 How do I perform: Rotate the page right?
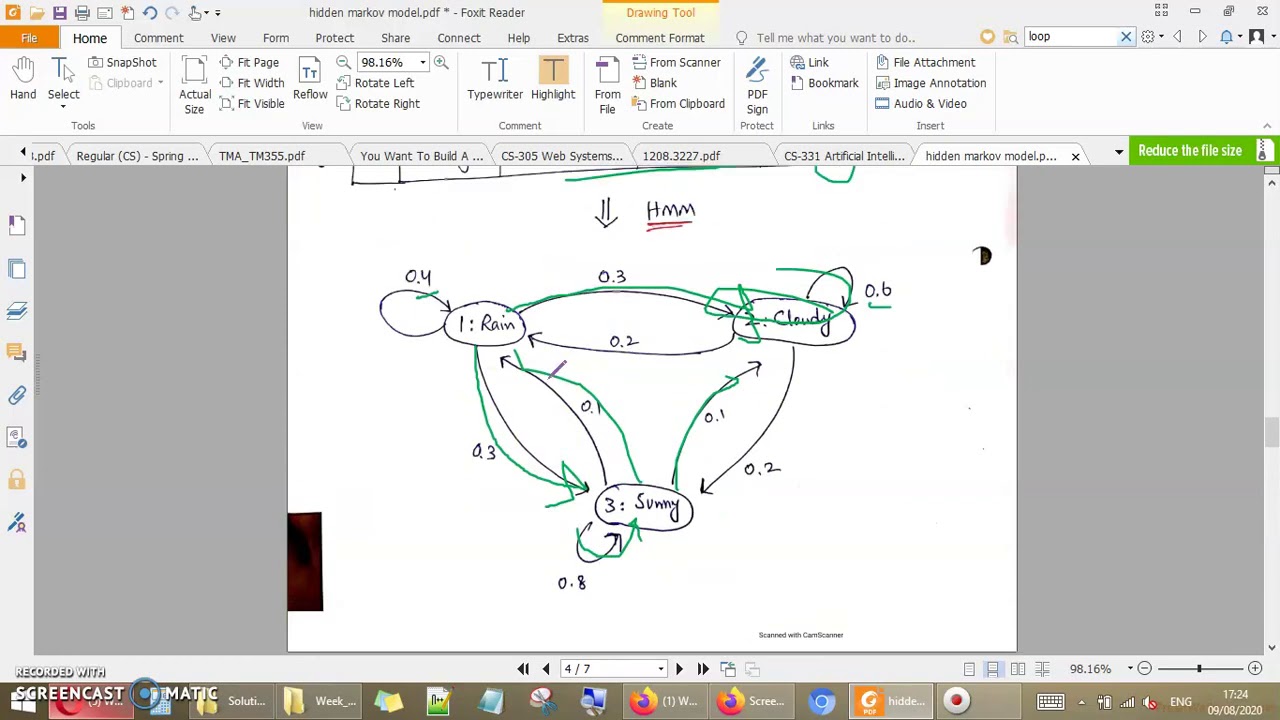[x=379, y=104]
